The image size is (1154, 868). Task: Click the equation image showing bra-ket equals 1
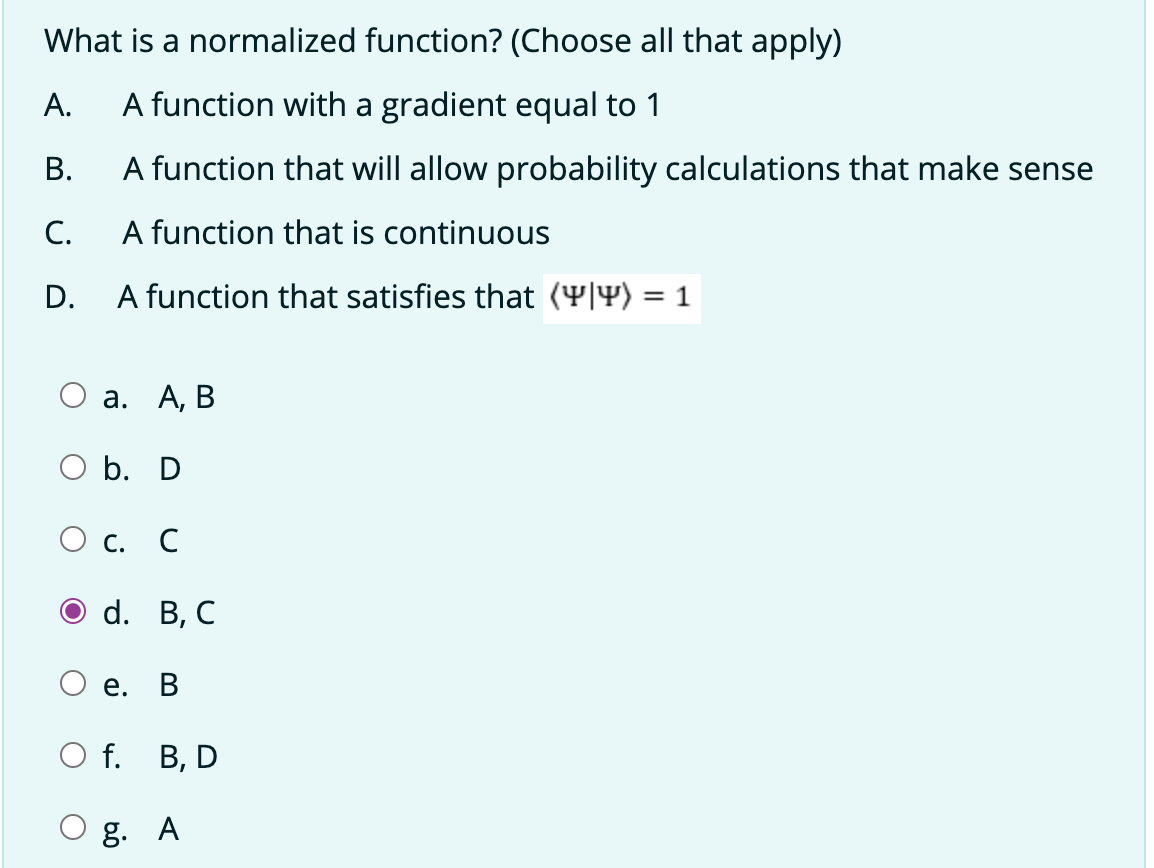pos(621,298)
